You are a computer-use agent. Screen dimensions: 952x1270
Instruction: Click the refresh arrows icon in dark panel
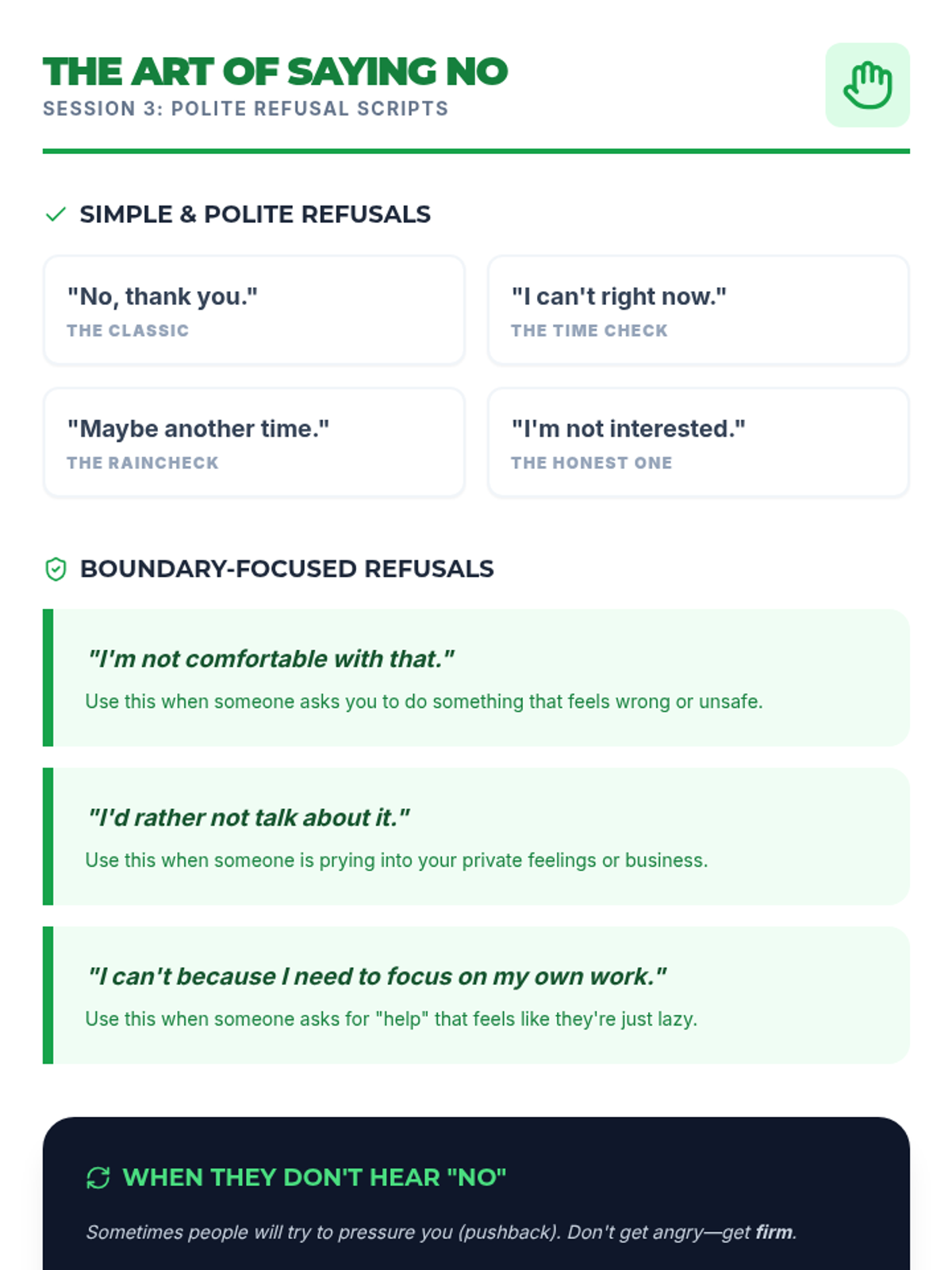click(x=98, y=1178)
